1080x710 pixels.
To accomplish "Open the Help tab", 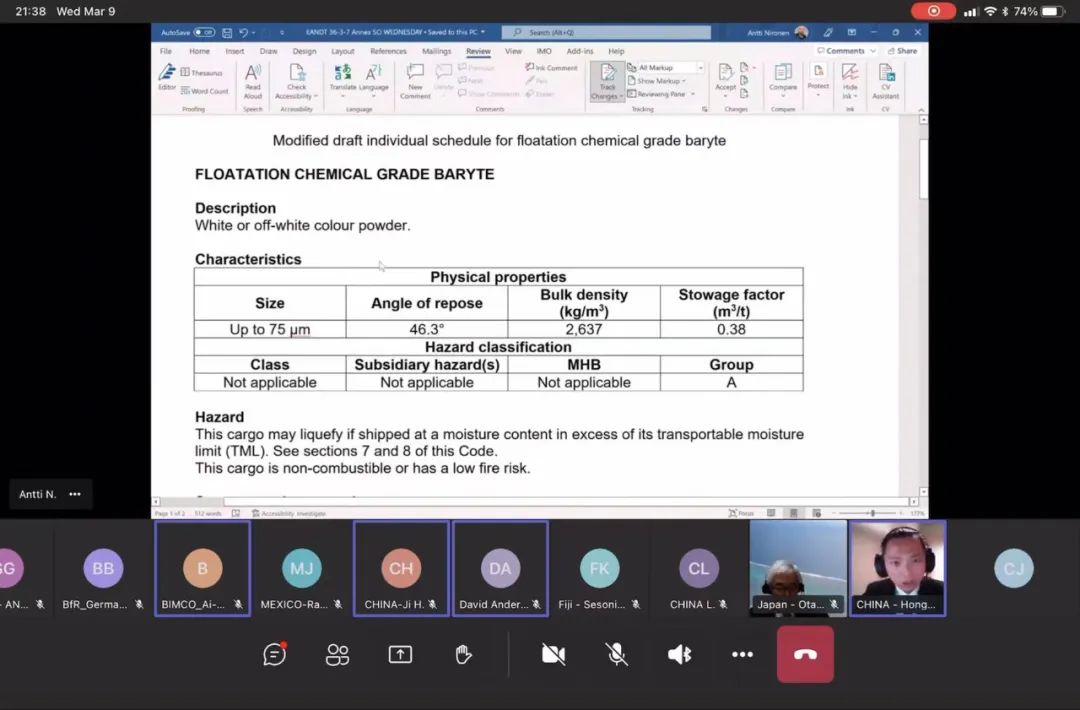I will [x=616, y=51].
